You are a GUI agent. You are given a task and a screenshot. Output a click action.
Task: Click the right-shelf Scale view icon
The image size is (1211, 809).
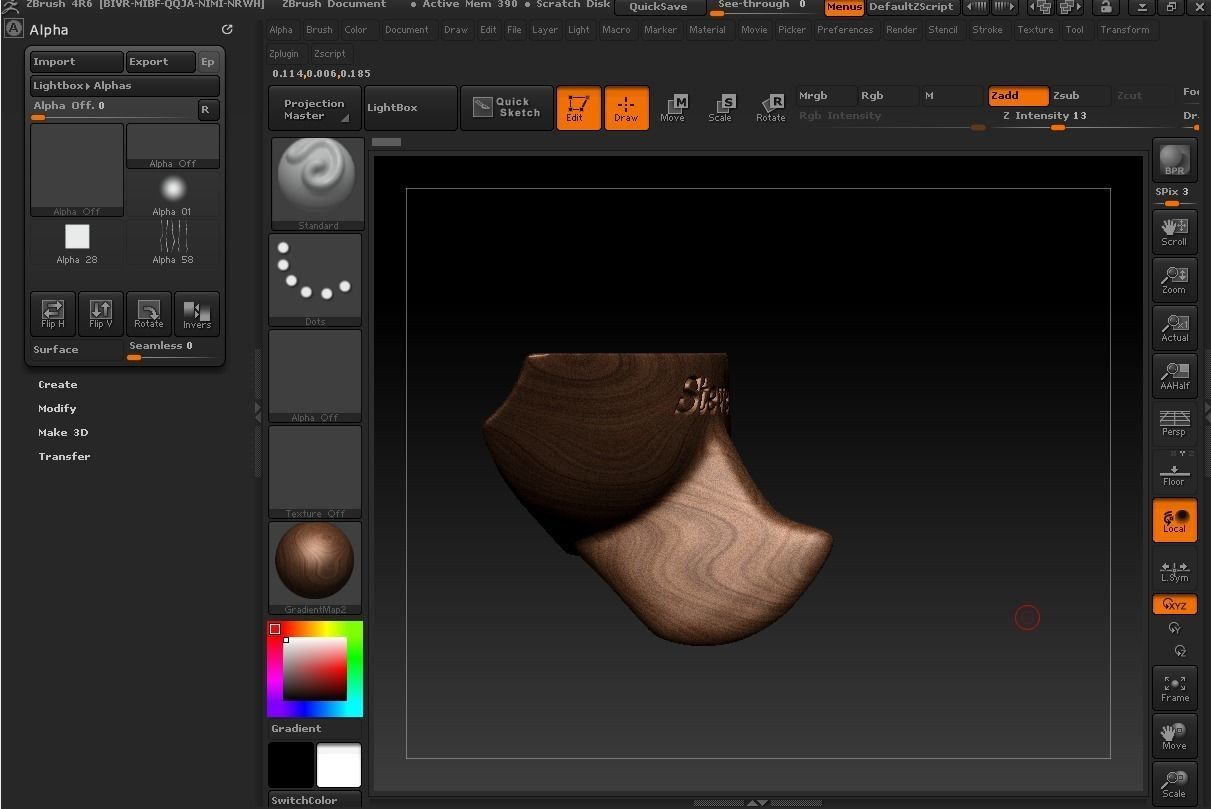click(x=1175, y=784)
